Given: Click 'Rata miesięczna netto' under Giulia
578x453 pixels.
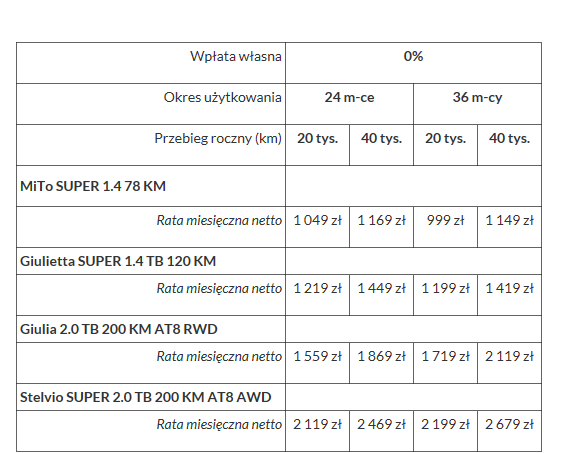Looking at the screenshot, I should point(219,357).
